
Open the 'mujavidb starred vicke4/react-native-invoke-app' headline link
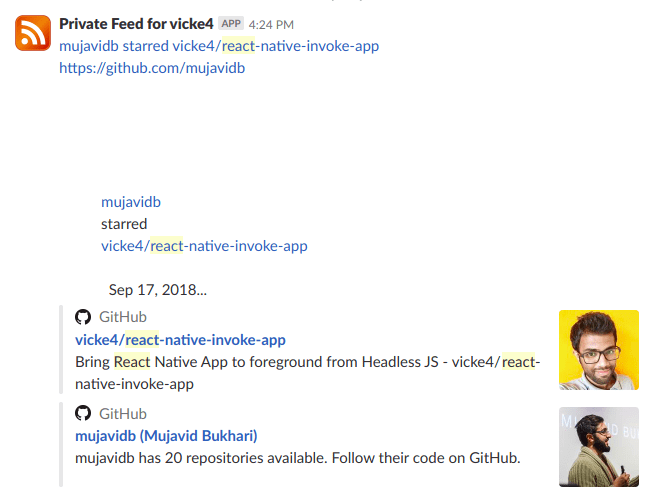(x=219, y=46)
